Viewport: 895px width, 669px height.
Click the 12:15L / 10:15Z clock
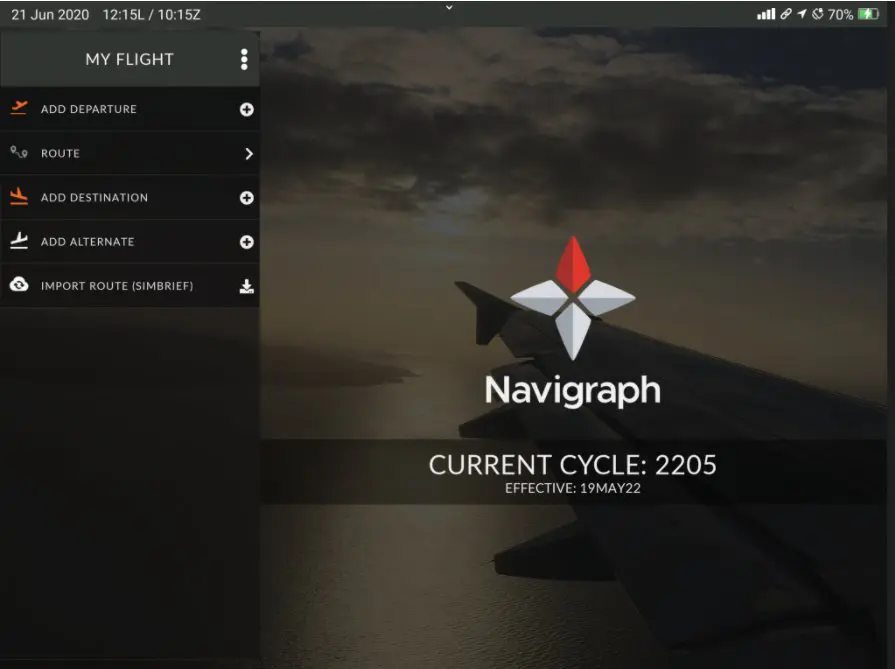click(152, 15)
